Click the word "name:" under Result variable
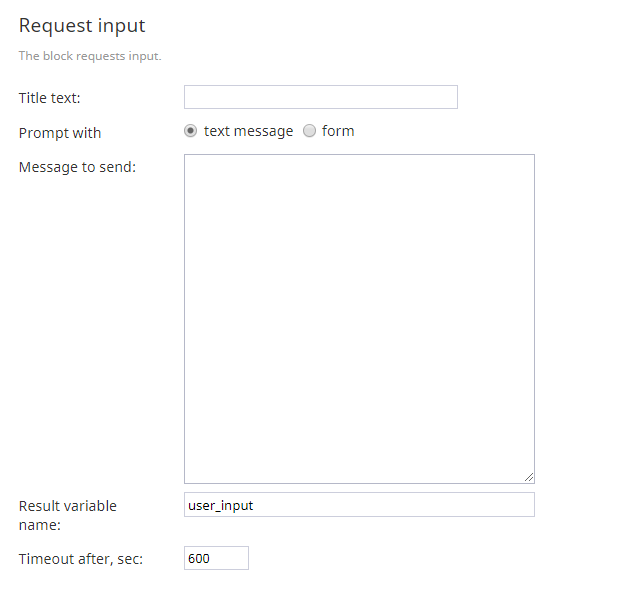The image size is (631, 599). pos(40,525)
